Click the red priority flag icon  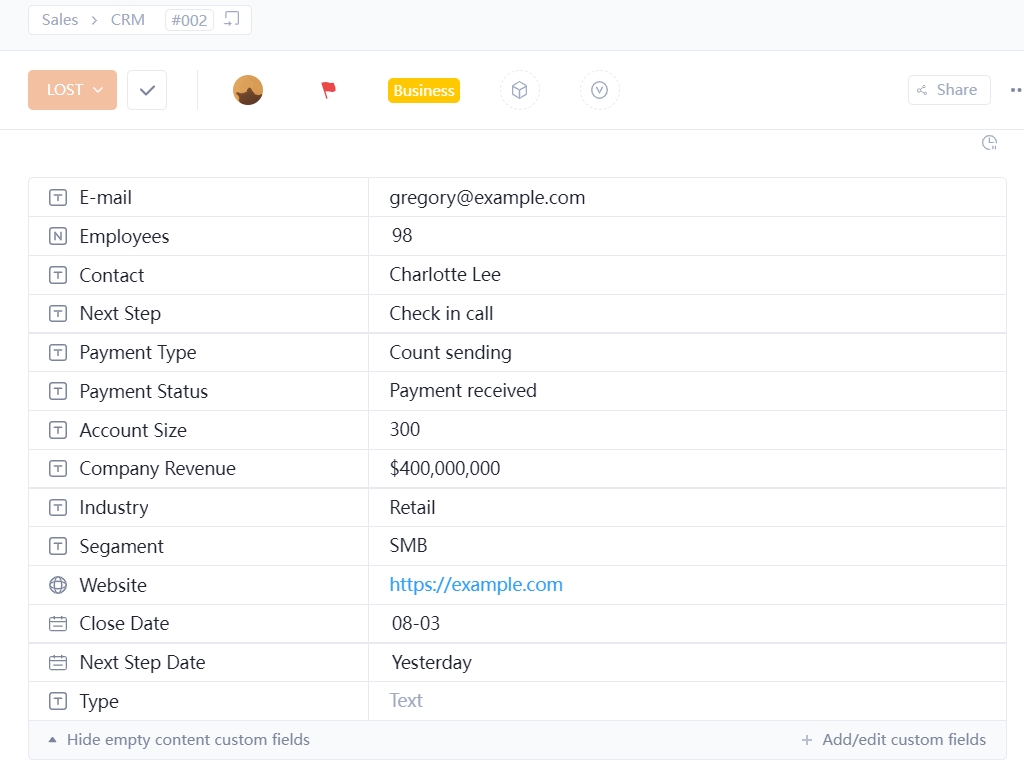coord(328,90)
